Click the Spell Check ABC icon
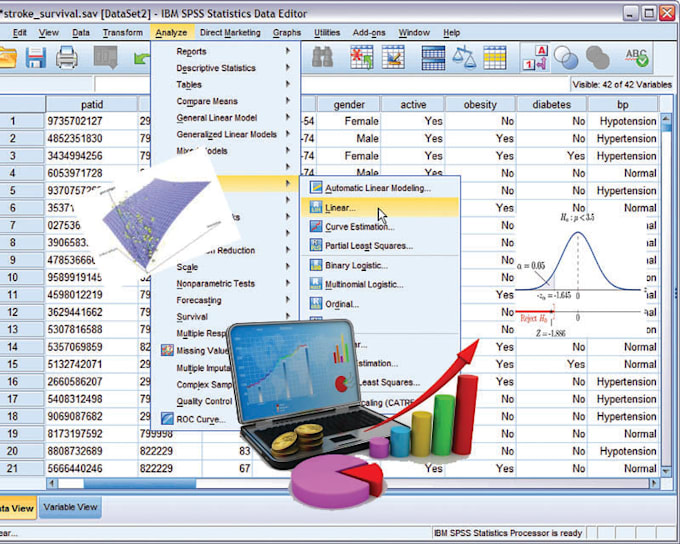Image resolution: width=680 pixels, height=544 pixels. 636,57
